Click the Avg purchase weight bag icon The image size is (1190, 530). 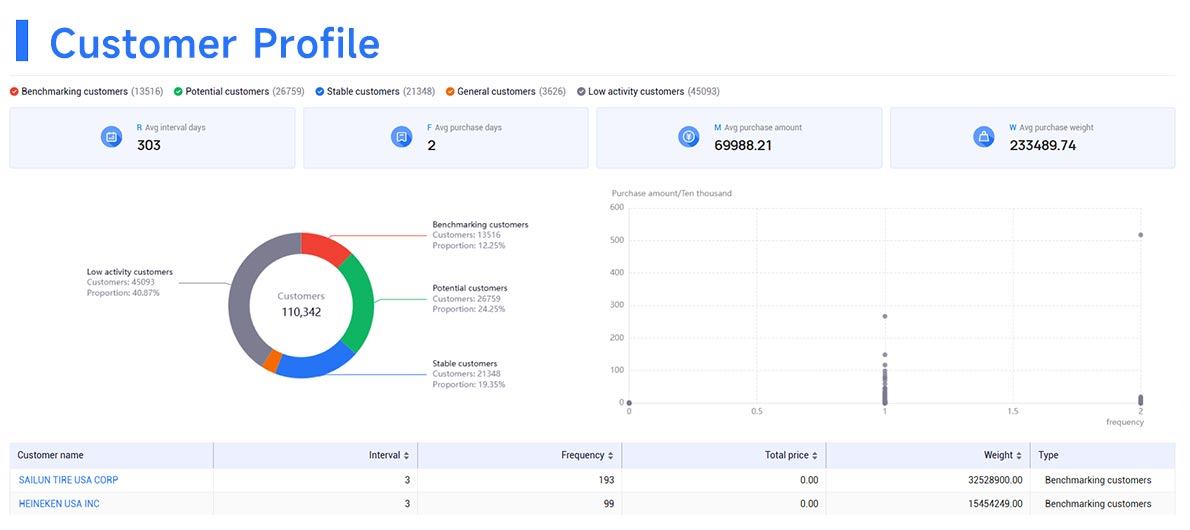[x=983, y=137]
